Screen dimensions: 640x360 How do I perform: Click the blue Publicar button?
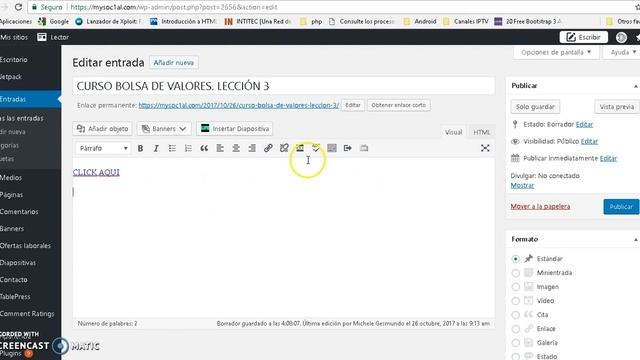click(621, 207)
